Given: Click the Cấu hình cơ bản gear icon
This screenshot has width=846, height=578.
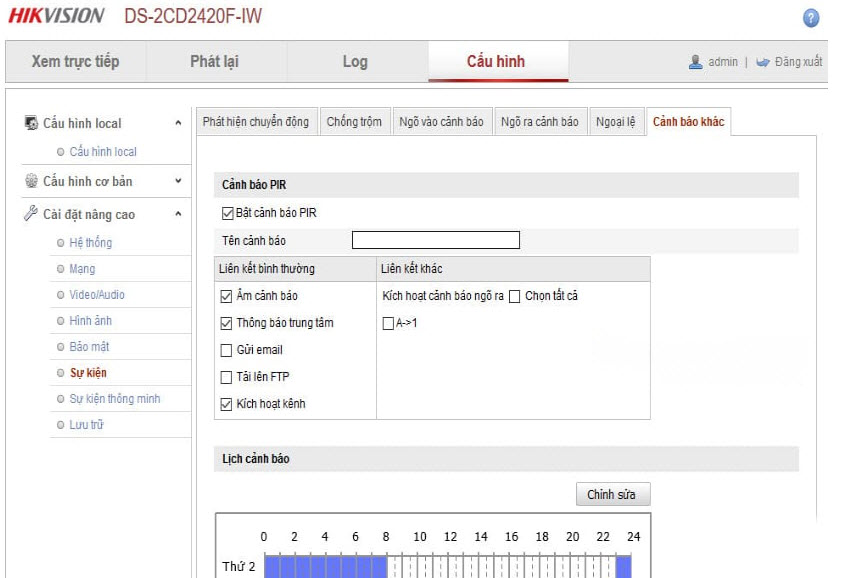Looking at the screenshot, I should click(x=31, y=181).
